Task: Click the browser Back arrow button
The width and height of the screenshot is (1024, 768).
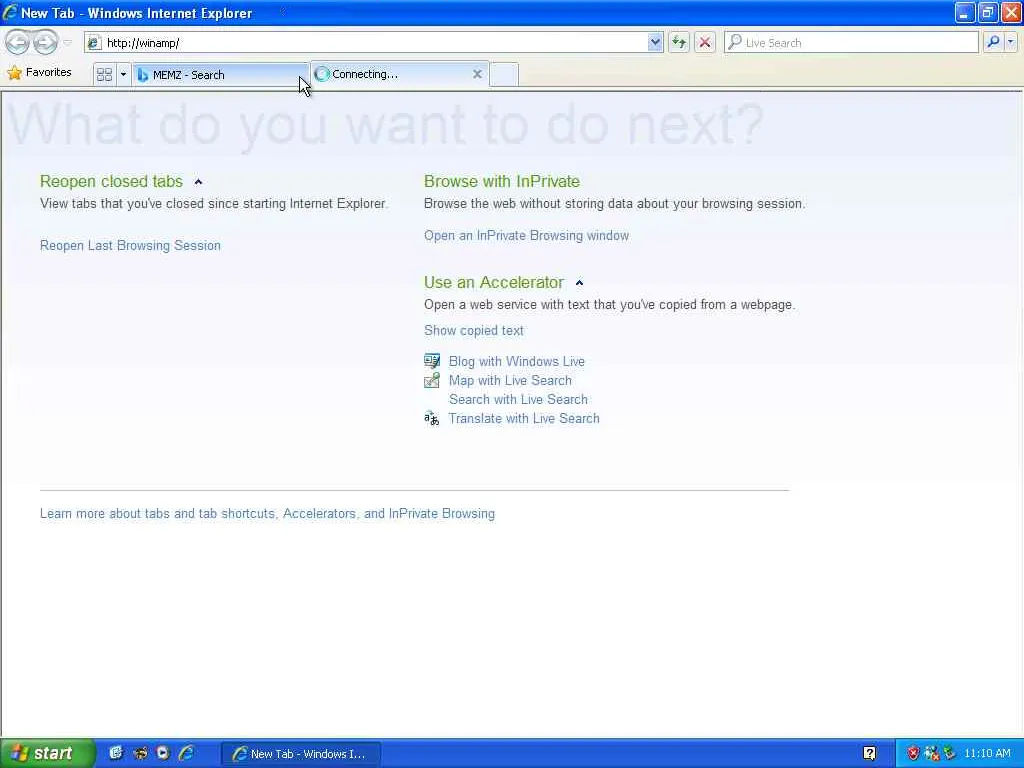Action: pos(18,42)
